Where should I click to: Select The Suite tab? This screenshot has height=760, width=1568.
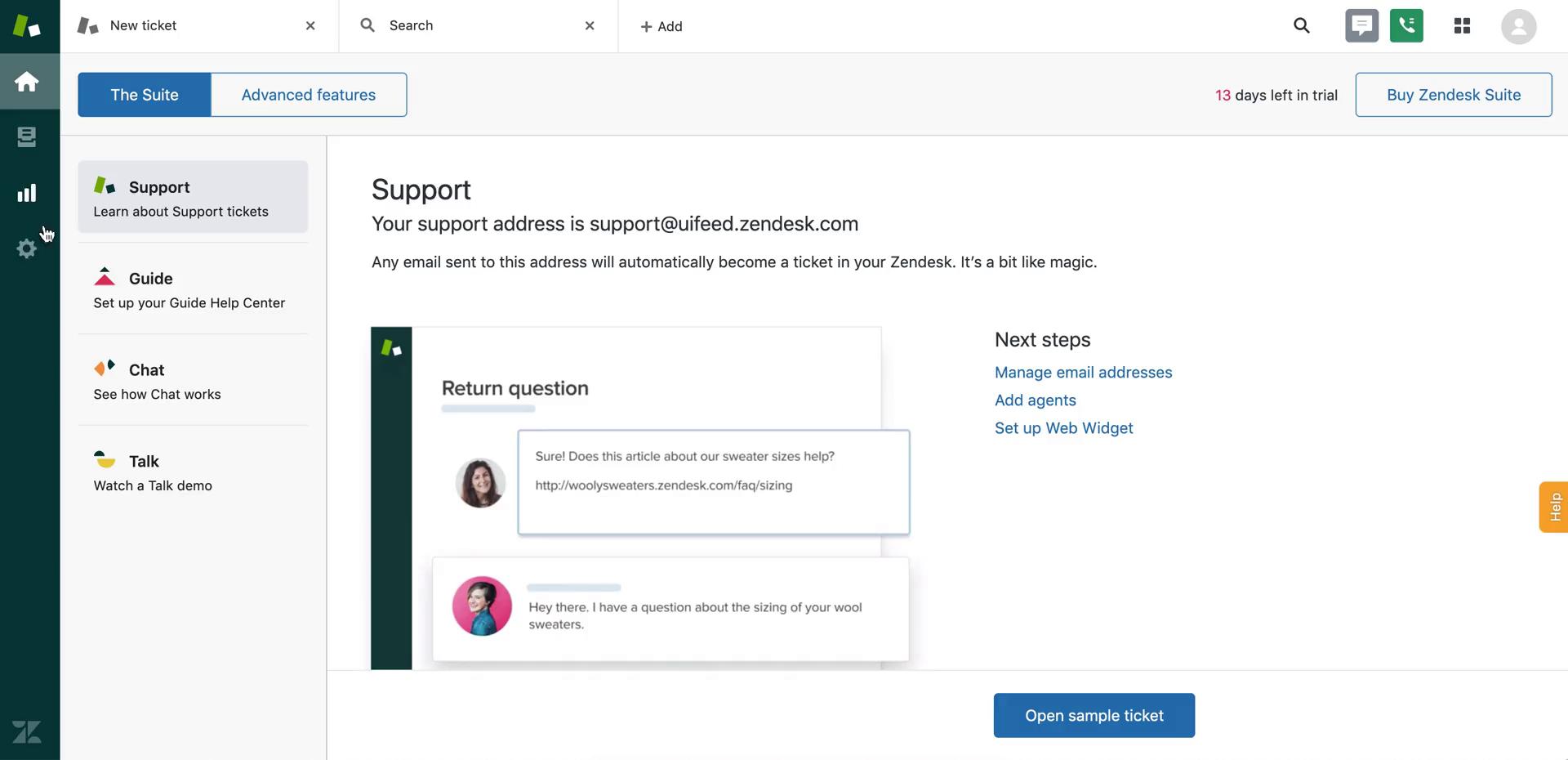pos(145,95)
